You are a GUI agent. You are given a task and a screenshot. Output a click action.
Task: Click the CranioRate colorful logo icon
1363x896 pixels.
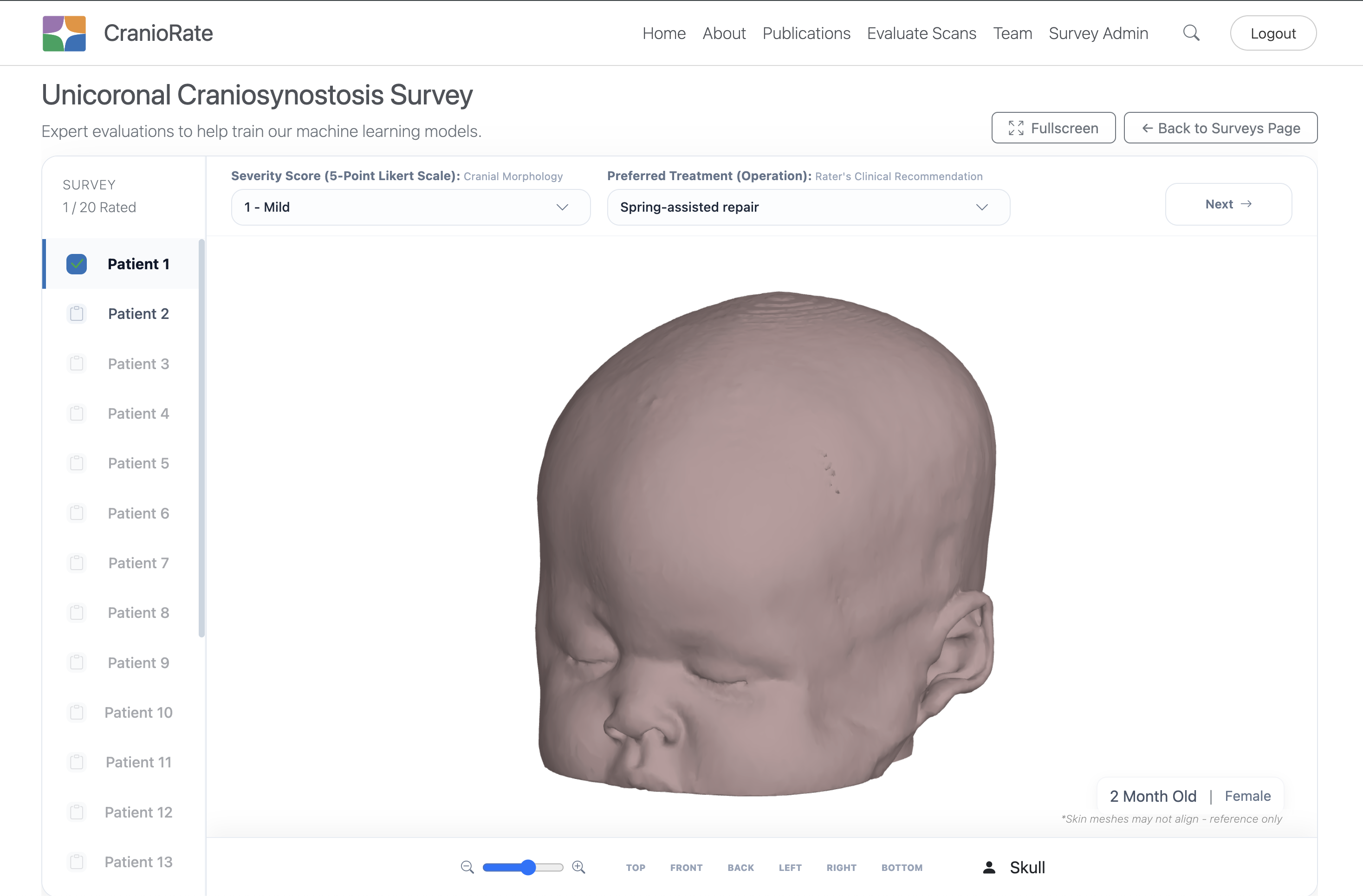coord(64,33)
